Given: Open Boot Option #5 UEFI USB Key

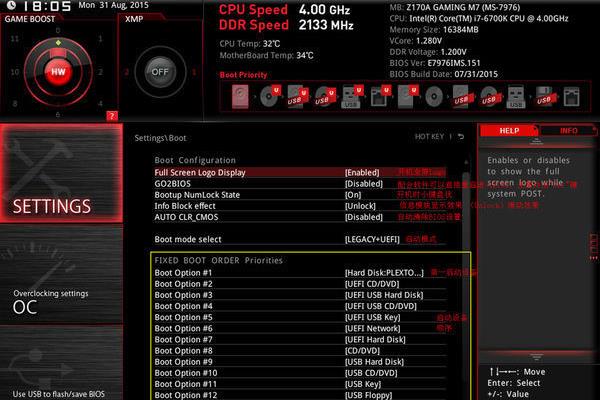Looking at the screenshot, I should 372,317.
